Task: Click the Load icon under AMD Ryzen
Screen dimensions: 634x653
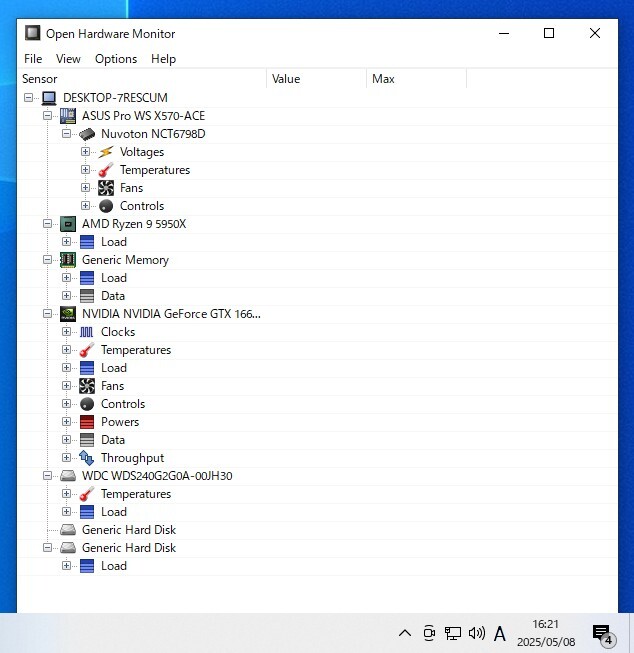Action: click(87, 242)
